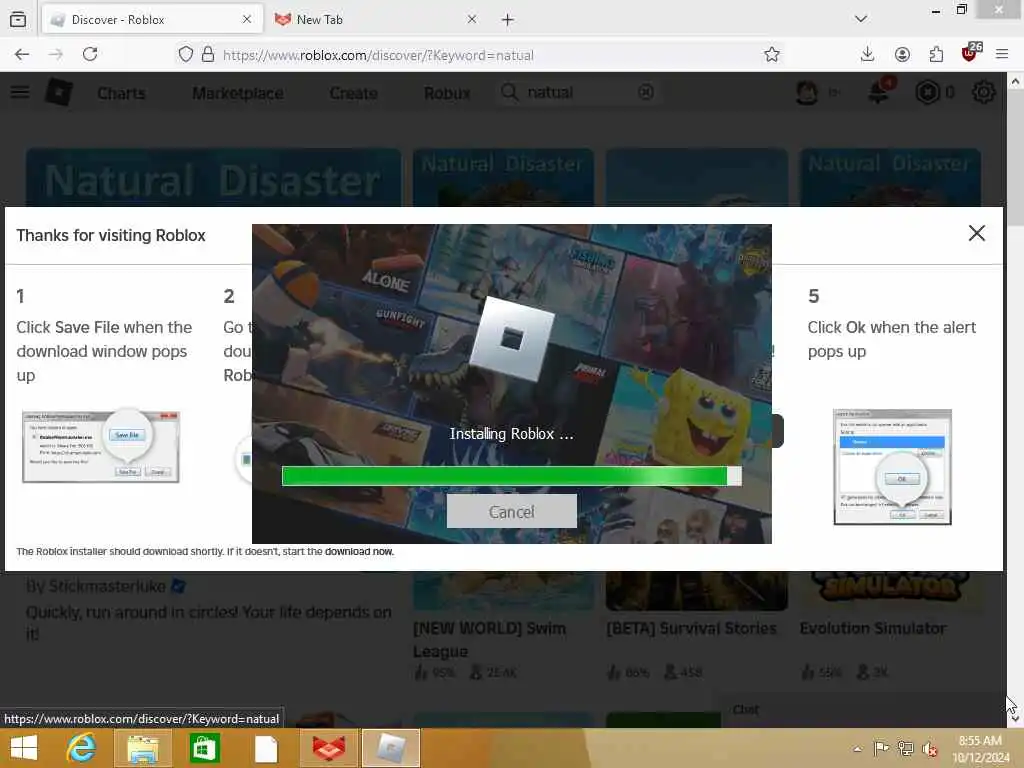Show site security padlock info
This screenshot has height=768, width=1024.
coord(208,54)
